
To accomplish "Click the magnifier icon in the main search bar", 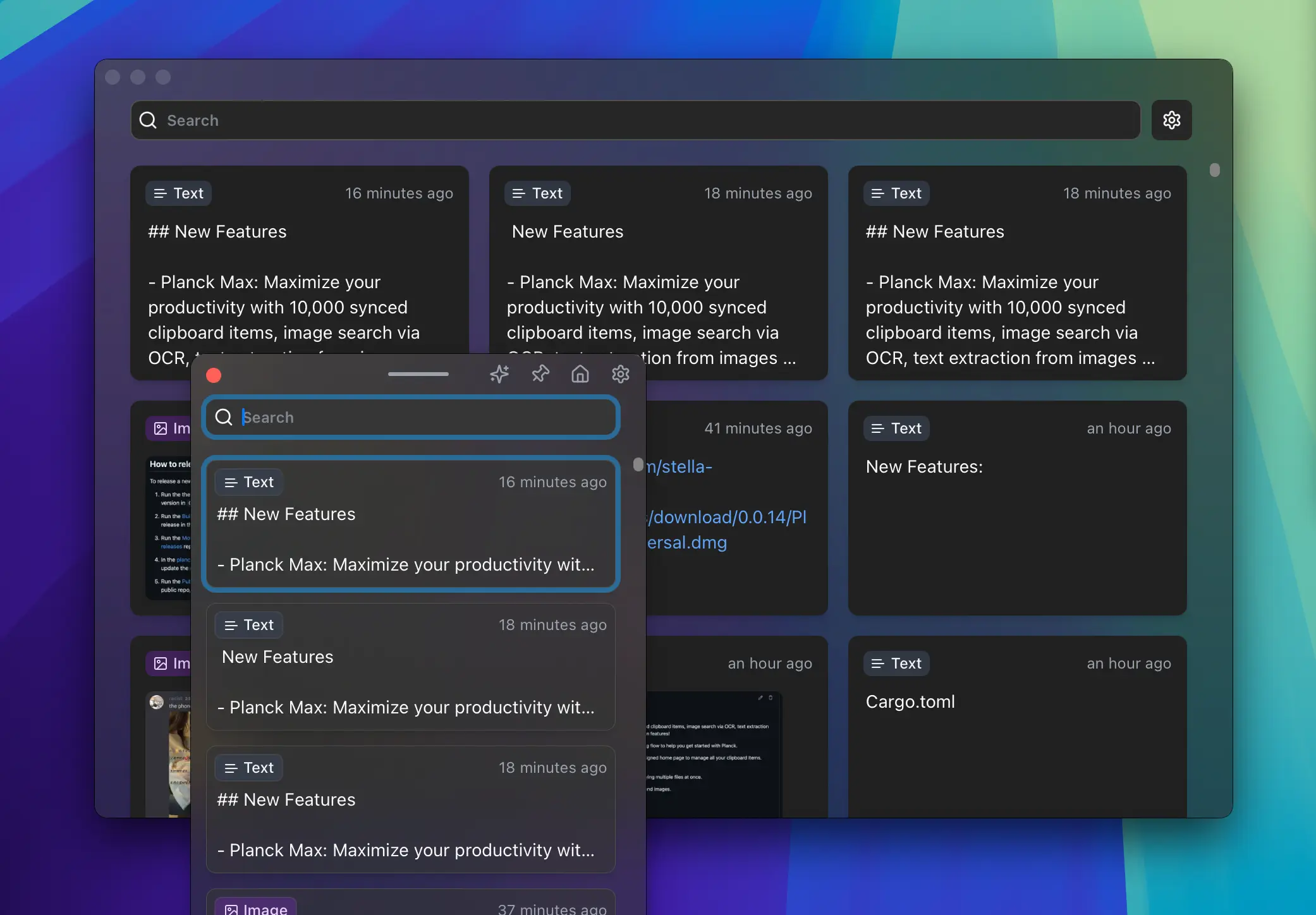I will 148,120.
